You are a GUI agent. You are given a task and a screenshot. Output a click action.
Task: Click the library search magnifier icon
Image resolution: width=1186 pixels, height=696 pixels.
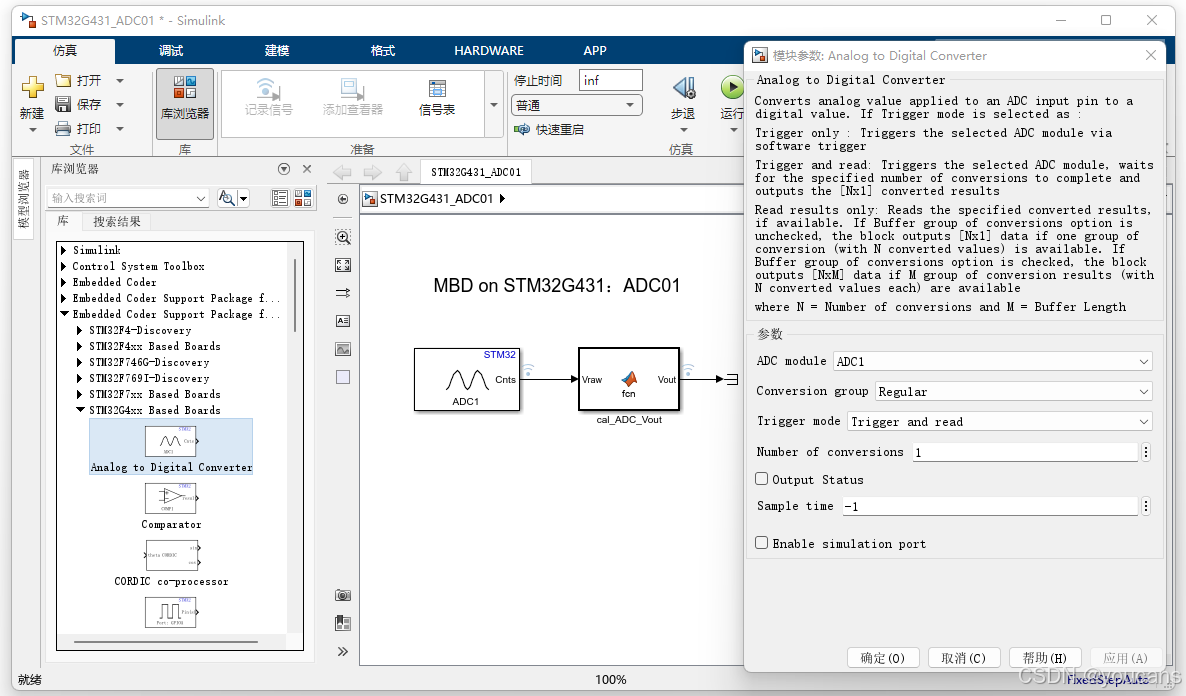(226, 198)
